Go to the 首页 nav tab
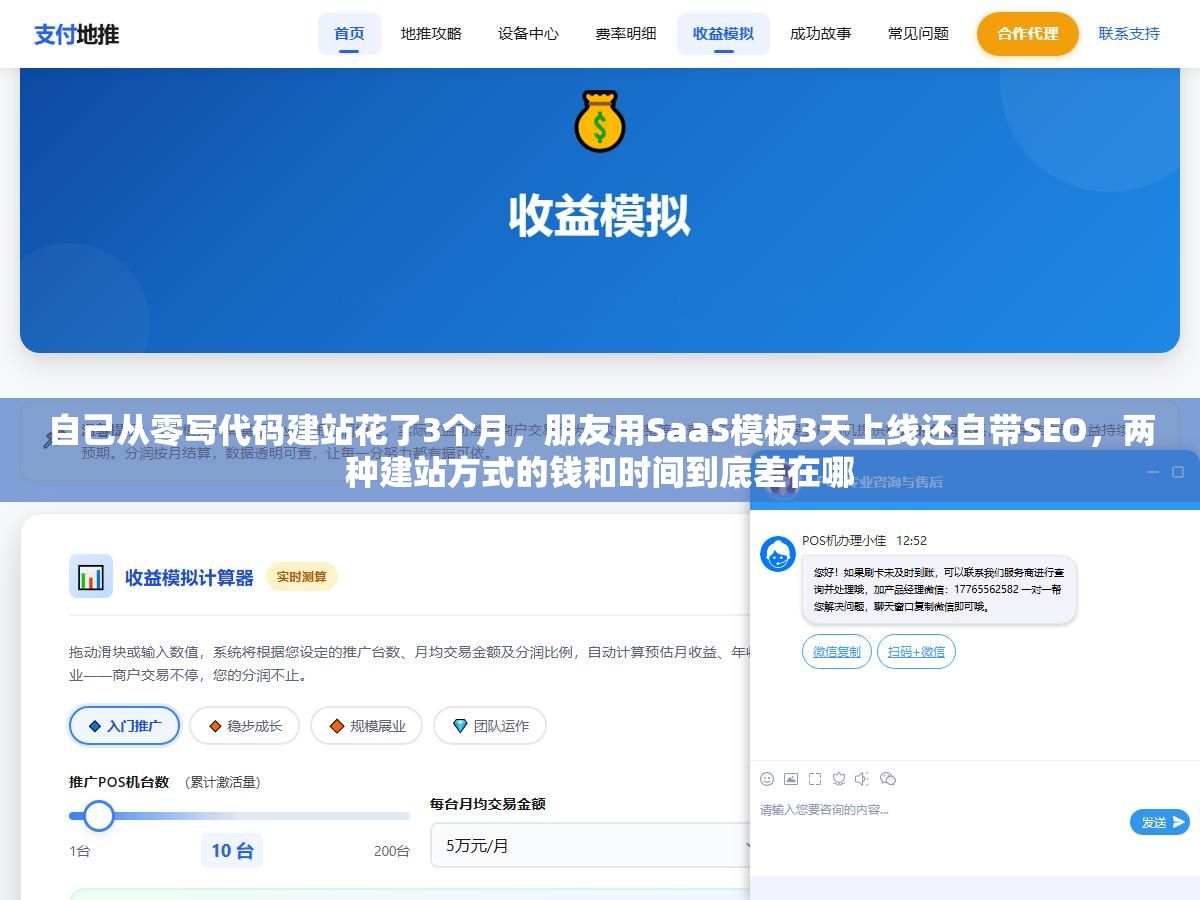This screenshot has height=900, width=1200. point(349,34)
